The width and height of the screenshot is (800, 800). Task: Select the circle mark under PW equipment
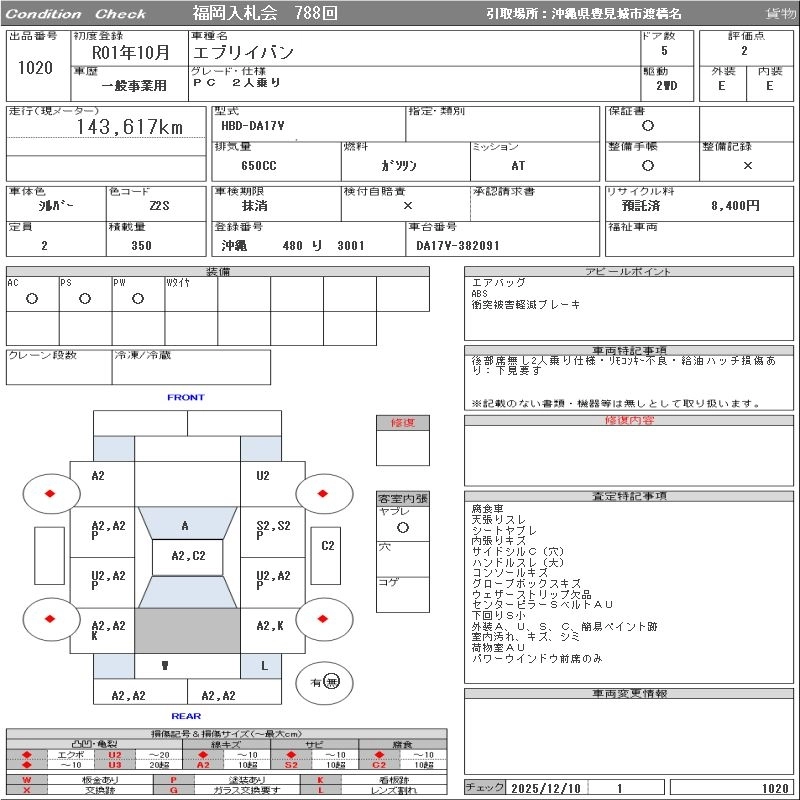138,298
